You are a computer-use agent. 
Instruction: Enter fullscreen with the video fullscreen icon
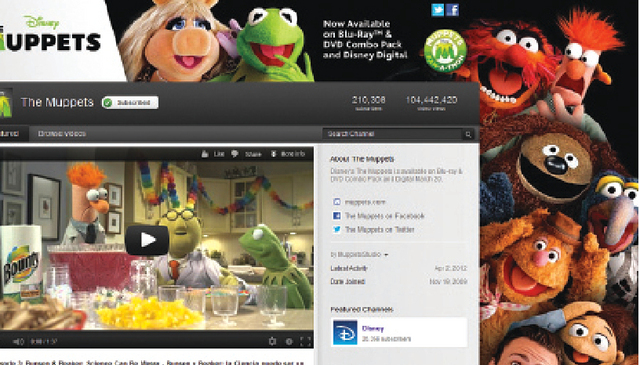[305, 341]
